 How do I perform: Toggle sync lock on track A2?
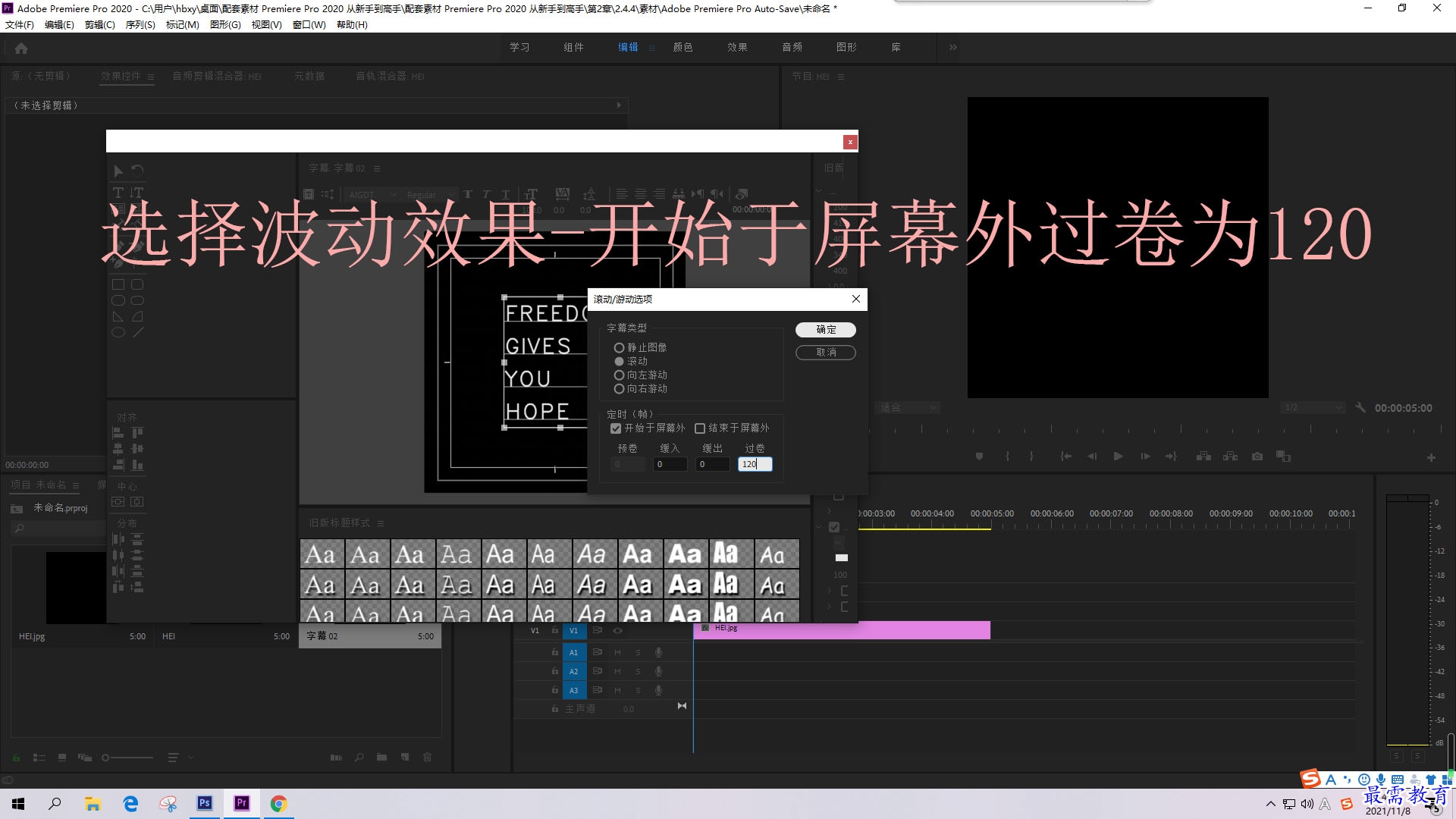pos(598,671)
